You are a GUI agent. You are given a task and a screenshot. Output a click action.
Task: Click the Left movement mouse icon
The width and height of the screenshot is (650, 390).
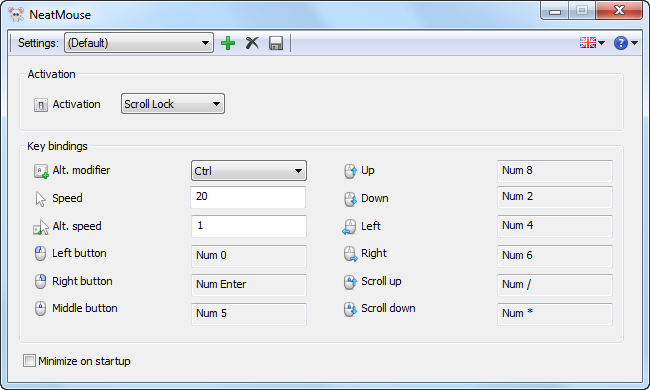349,227
